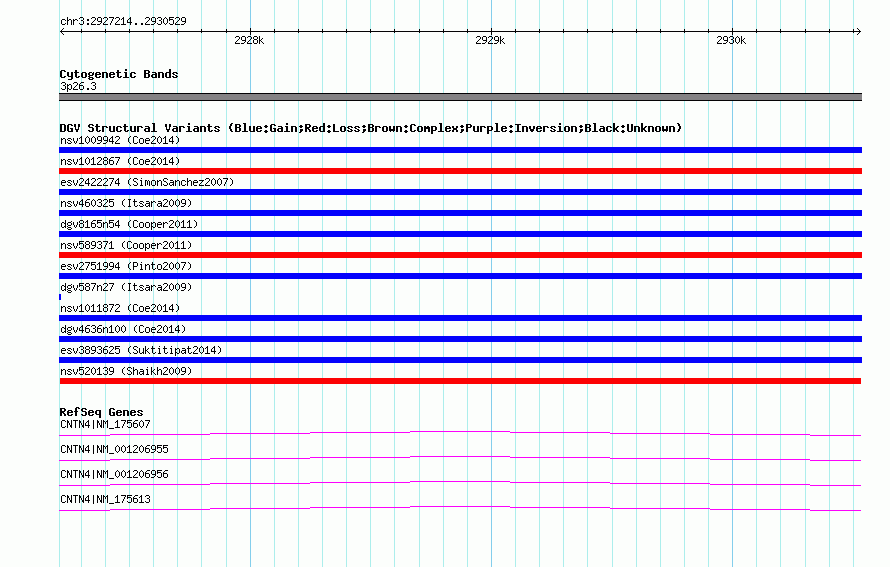Select the magenta line under CNTN4|NM_175607
The image size is (890, 567).
click(x=460, y=434)
